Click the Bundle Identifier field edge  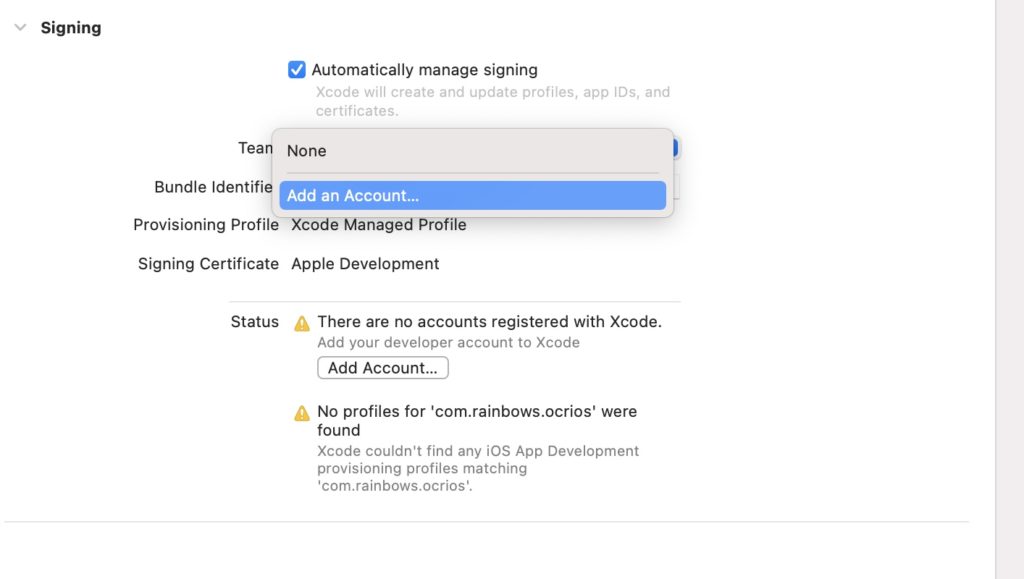click(x=677, y=187)
